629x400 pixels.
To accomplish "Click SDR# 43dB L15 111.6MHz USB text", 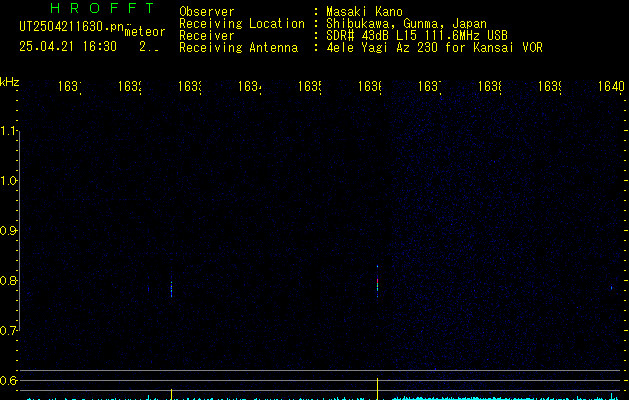I will coord(417,36).
